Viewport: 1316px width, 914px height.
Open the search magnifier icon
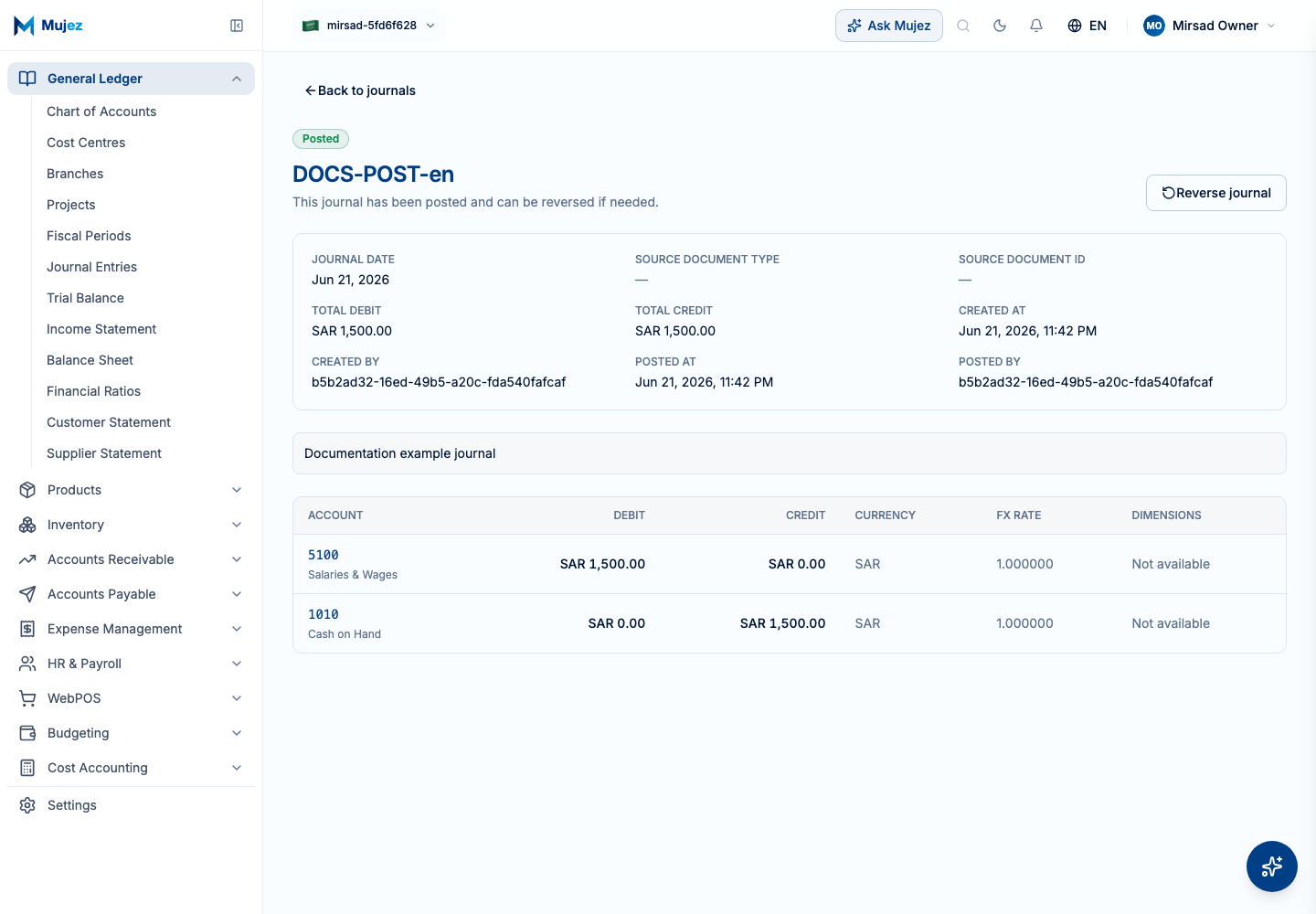963,26
